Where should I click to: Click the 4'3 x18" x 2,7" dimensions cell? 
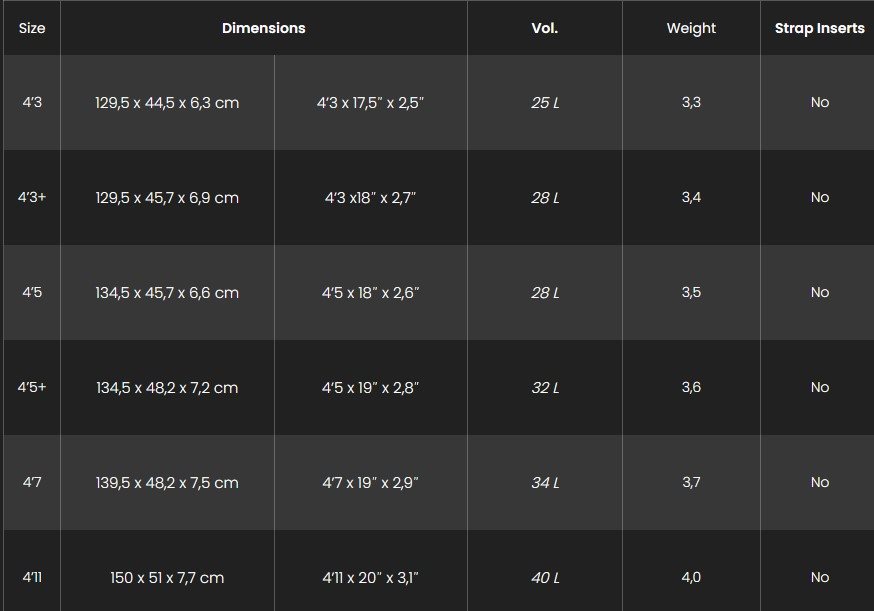[370, 197]
